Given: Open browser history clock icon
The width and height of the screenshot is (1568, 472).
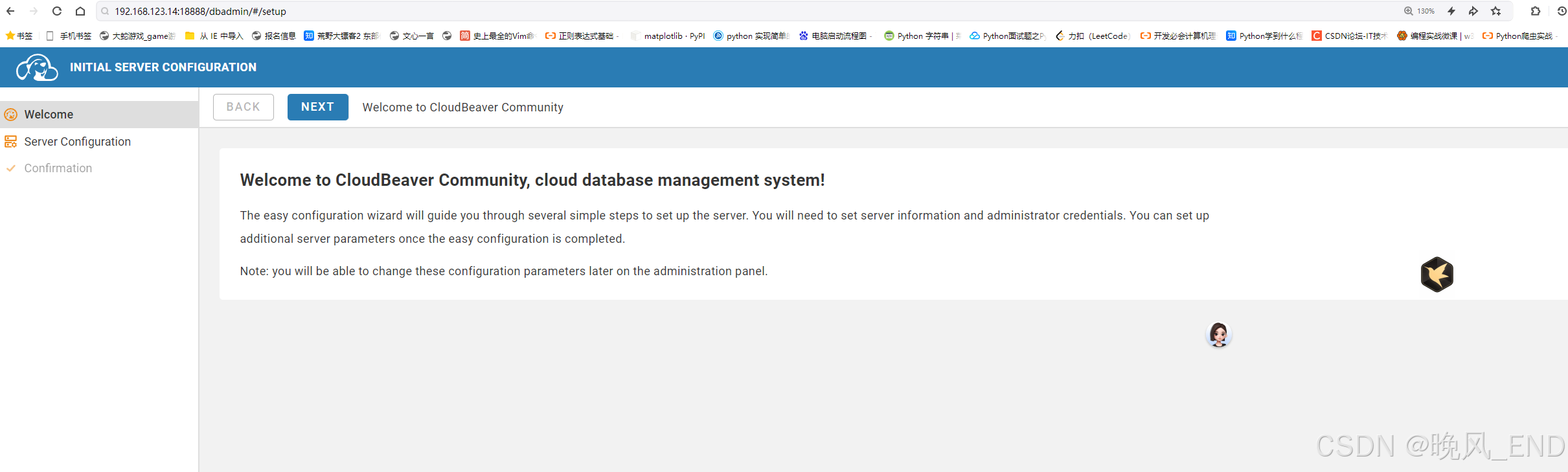Looking at the screenshot, I should click(x=1562, y=11).
